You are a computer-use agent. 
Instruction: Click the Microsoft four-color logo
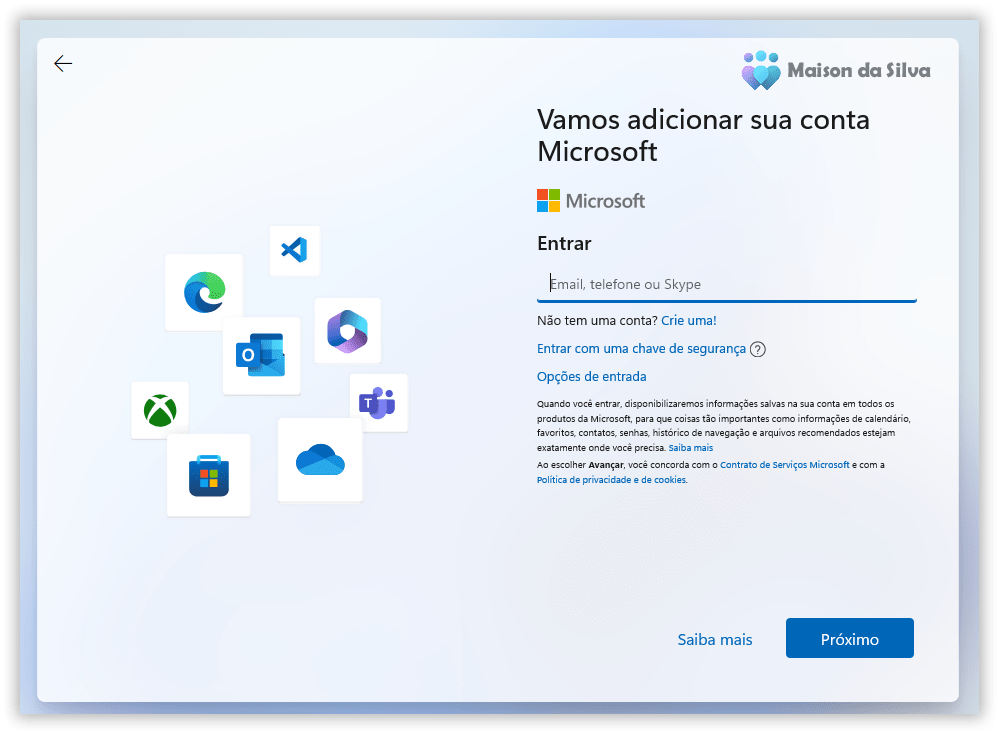549,201
